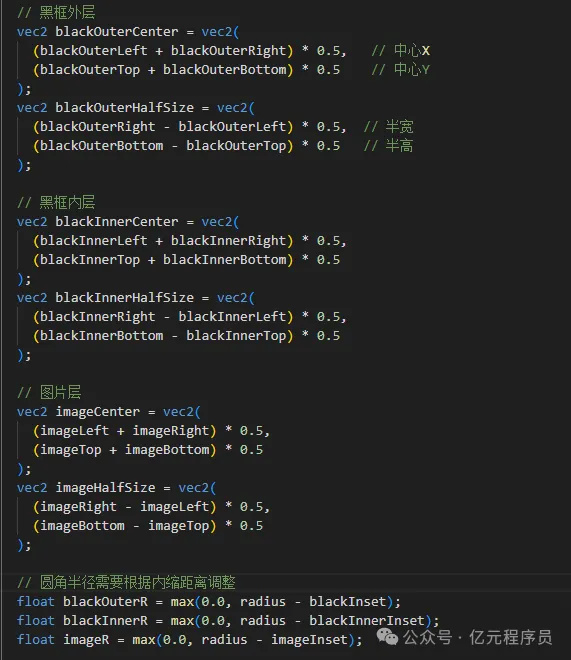571x660 pixels.
Task: Click the 图片层 comment line
Action: tap(49, 392)
